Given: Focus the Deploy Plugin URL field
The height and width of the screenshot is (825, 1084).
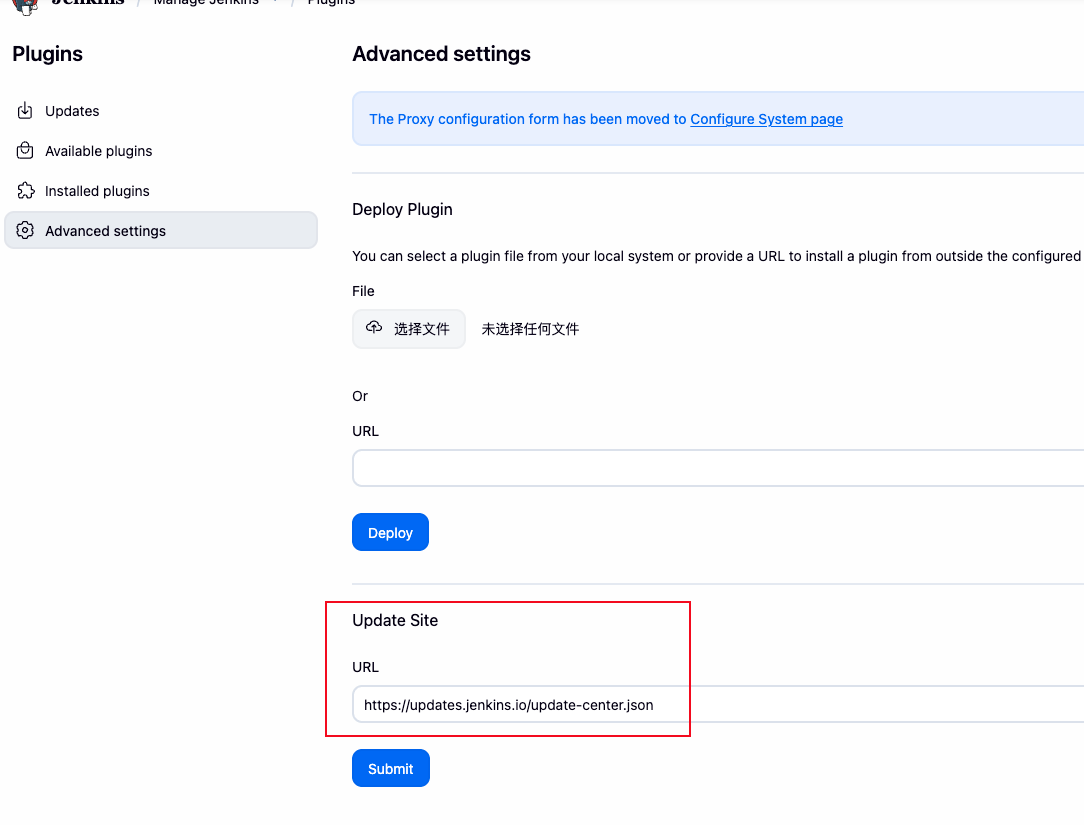Looking at the screenshot, I should (x=718, y=468).
